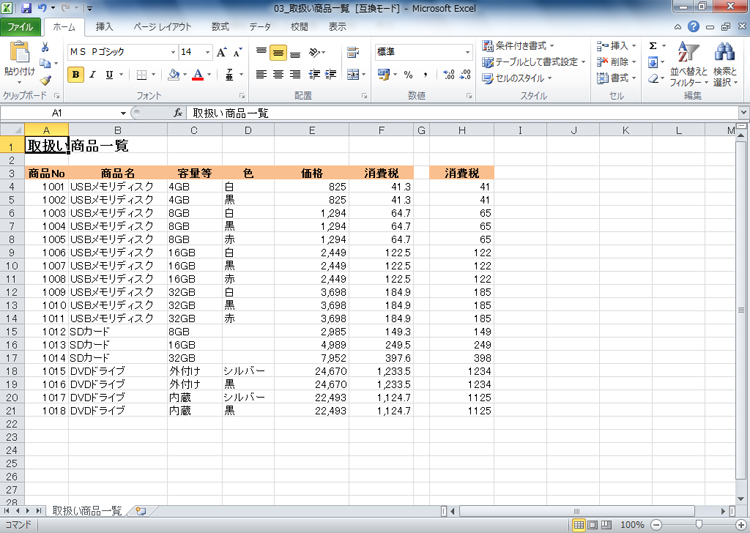750x533 pixels.
Task: Click the horizontal scrollbar thumb
Action: pos(576,511)
